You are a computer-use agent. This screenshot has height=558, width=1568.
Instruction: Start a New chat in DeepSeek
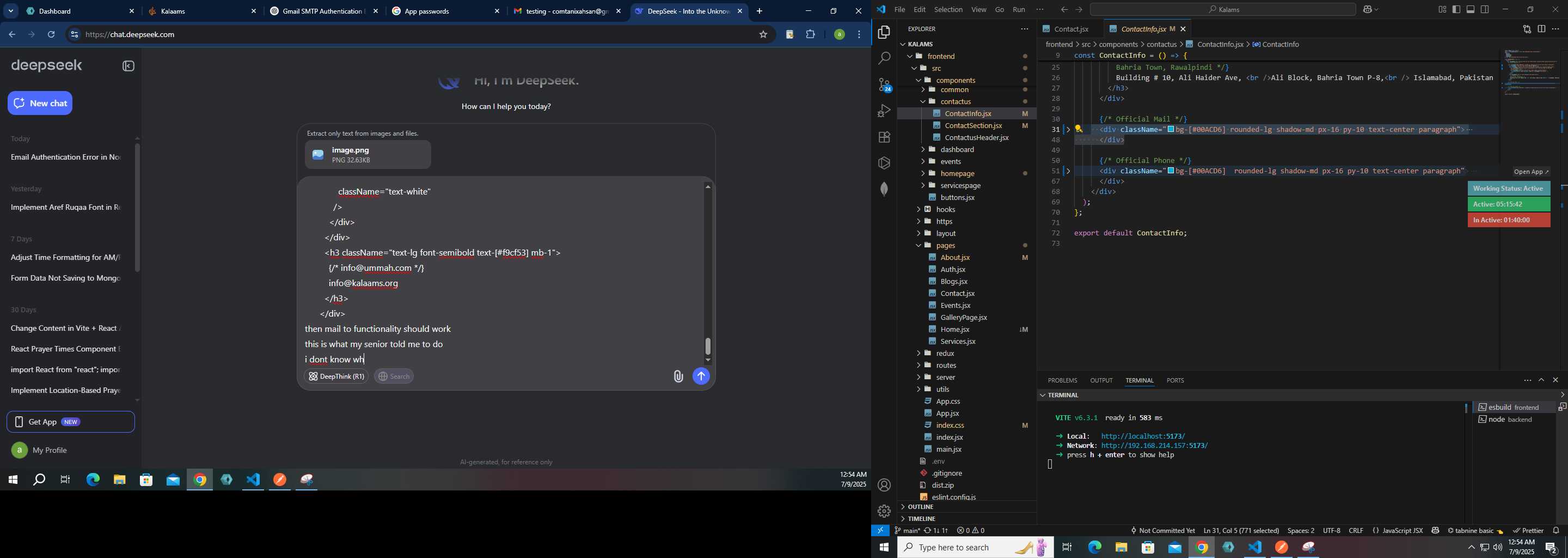click(x=40, y=104)
